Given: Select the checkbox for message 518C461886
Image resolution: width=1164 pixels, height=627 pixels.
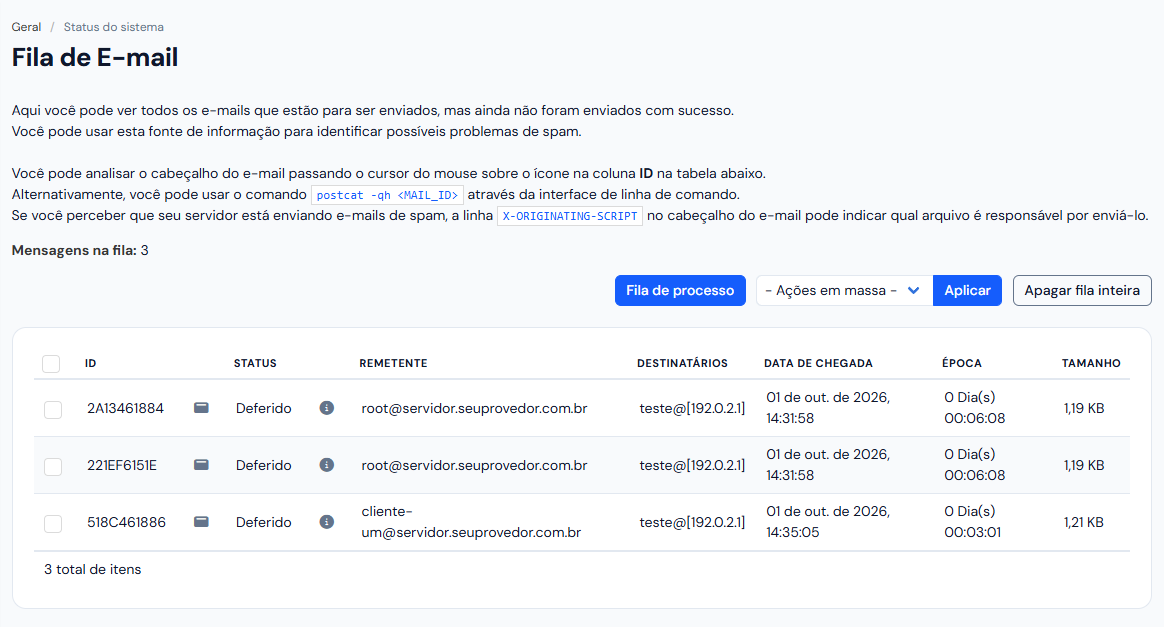Looking at the screenshot, I should coord(53,524).
